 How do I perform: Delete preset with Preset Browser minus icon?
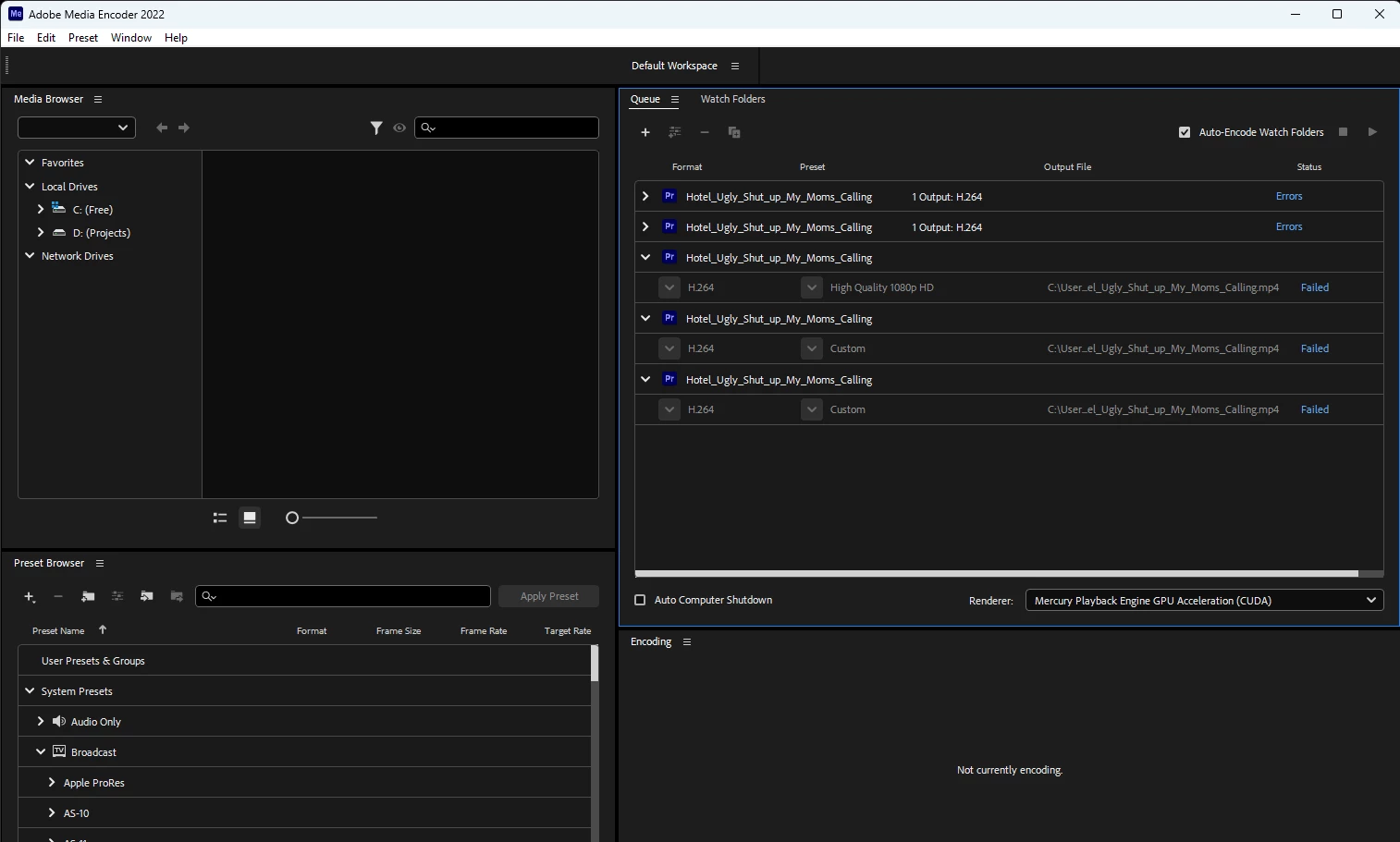coord(58,597)
